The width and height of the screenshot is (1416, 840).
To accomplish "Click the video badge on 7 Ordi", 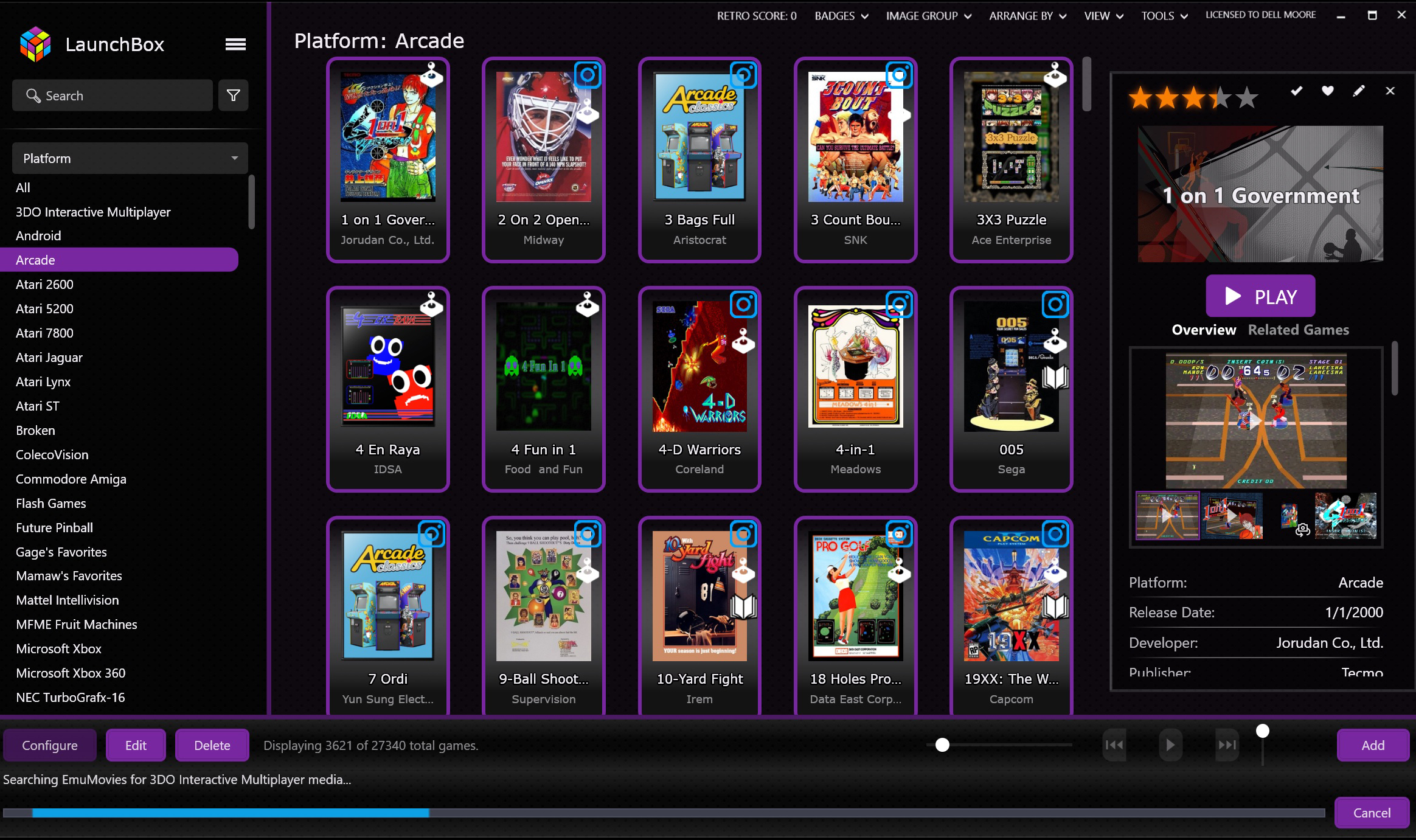I will click(431, 535).
